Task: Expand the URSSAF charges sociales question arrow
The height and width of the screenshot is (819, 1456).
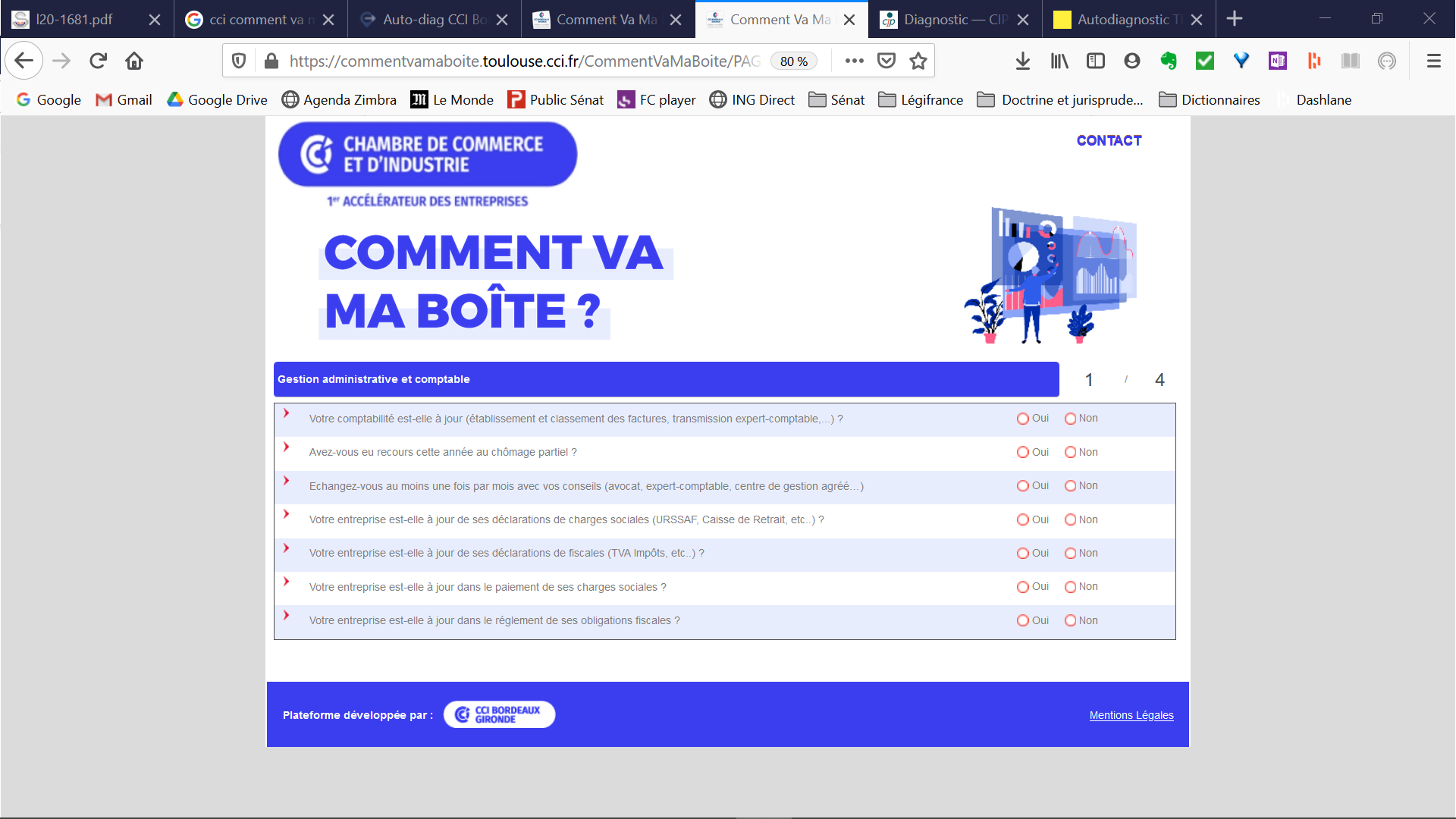Action: click(287, 514)
